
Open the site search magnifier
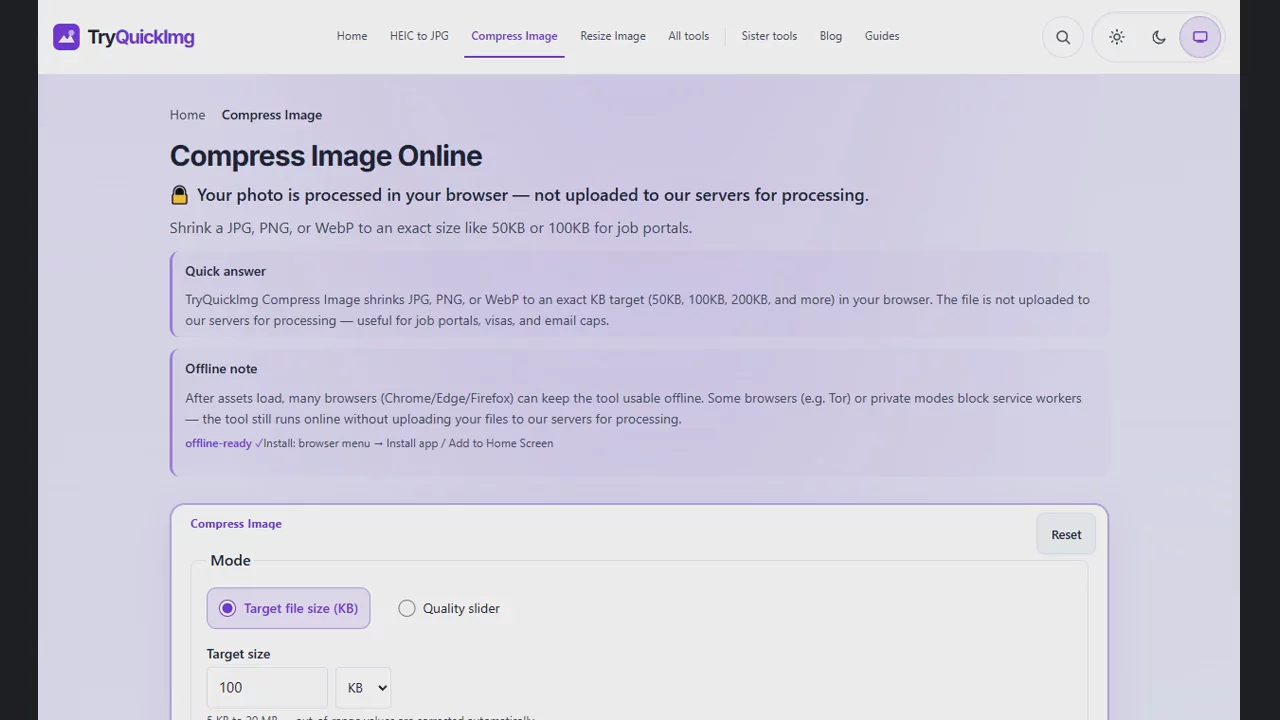(x=1063, y=37)
